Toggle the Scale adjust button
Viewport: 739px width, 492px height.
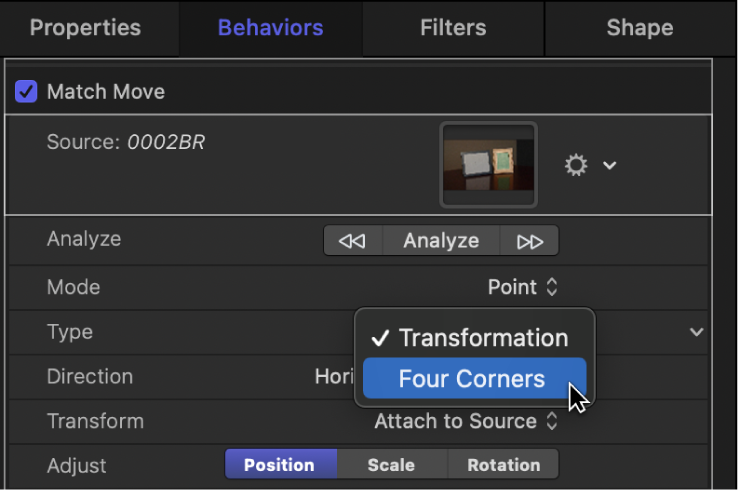pyautogui.click(x=392, y=465)
